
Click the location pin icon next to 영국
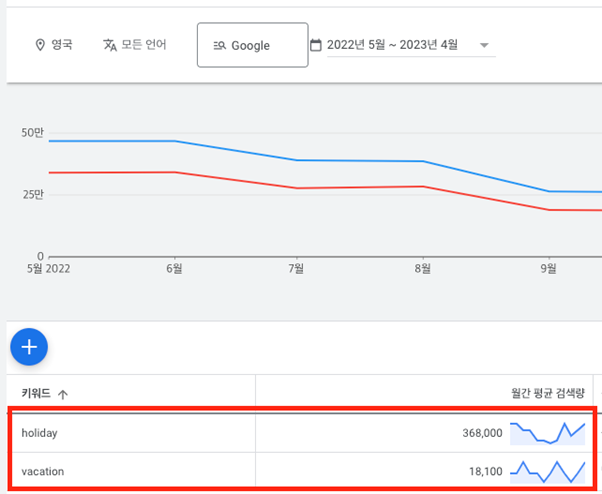pos(40,45)
